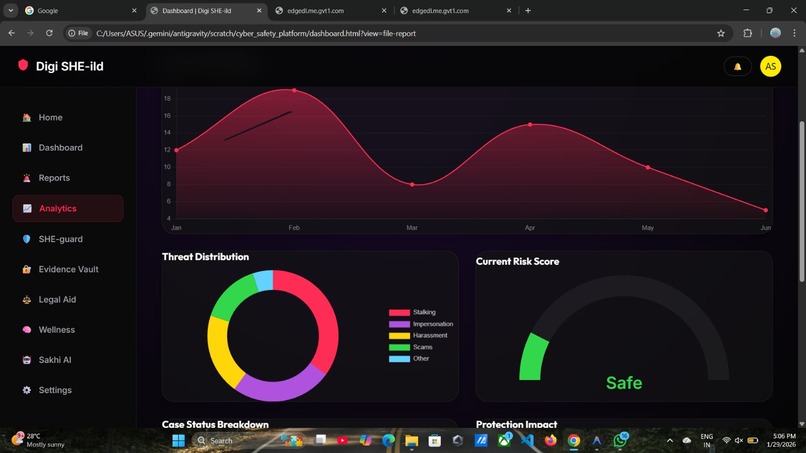The image size is (806, 453).
Task: Expand hidden system tray icons chevron
Action: (x=670, y=441)
